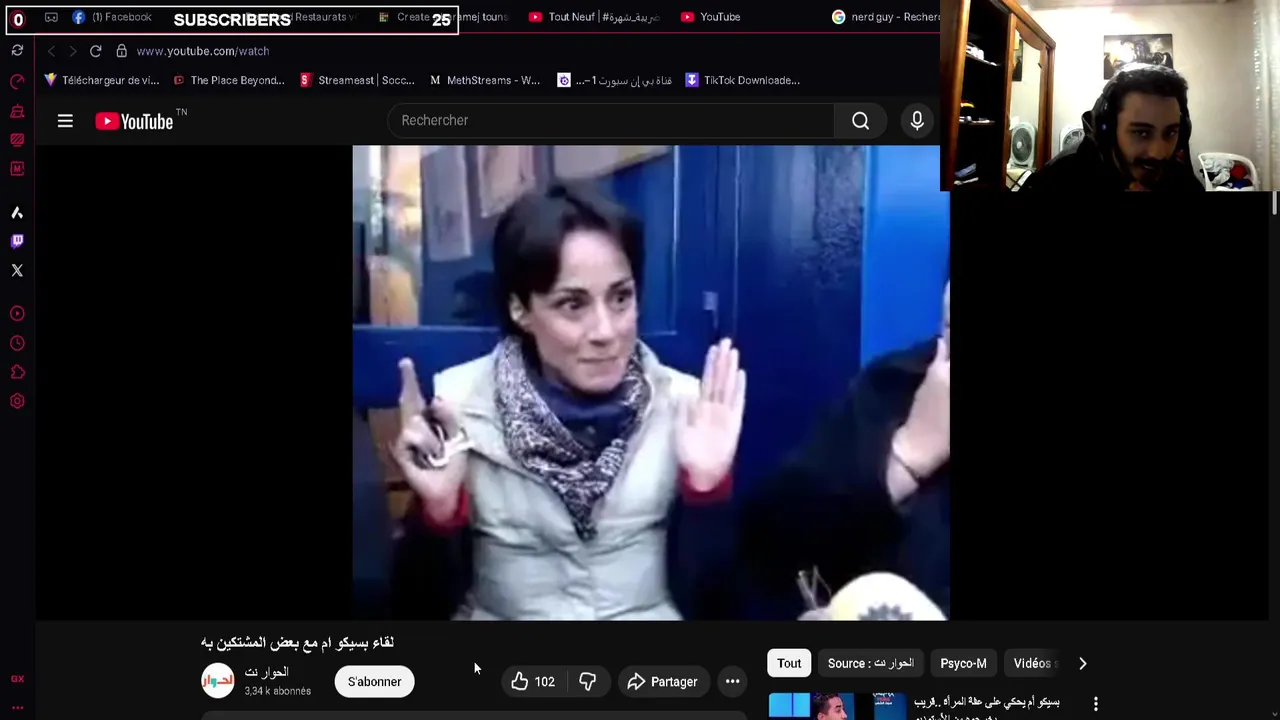Open options menu of recommended video

1095,704
